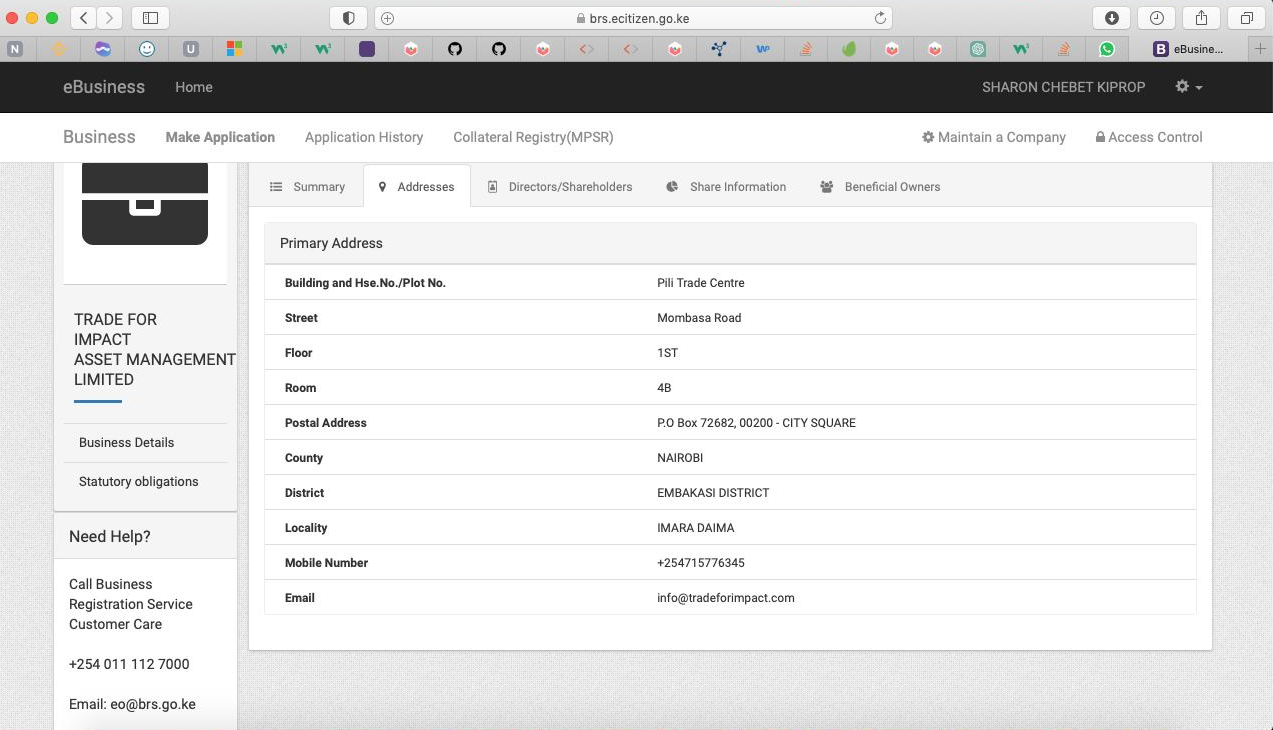Click the show tab overview icon
The width and height of the screenshot is (1273, 730).
pyautogui.click(x=1246, y=18)
